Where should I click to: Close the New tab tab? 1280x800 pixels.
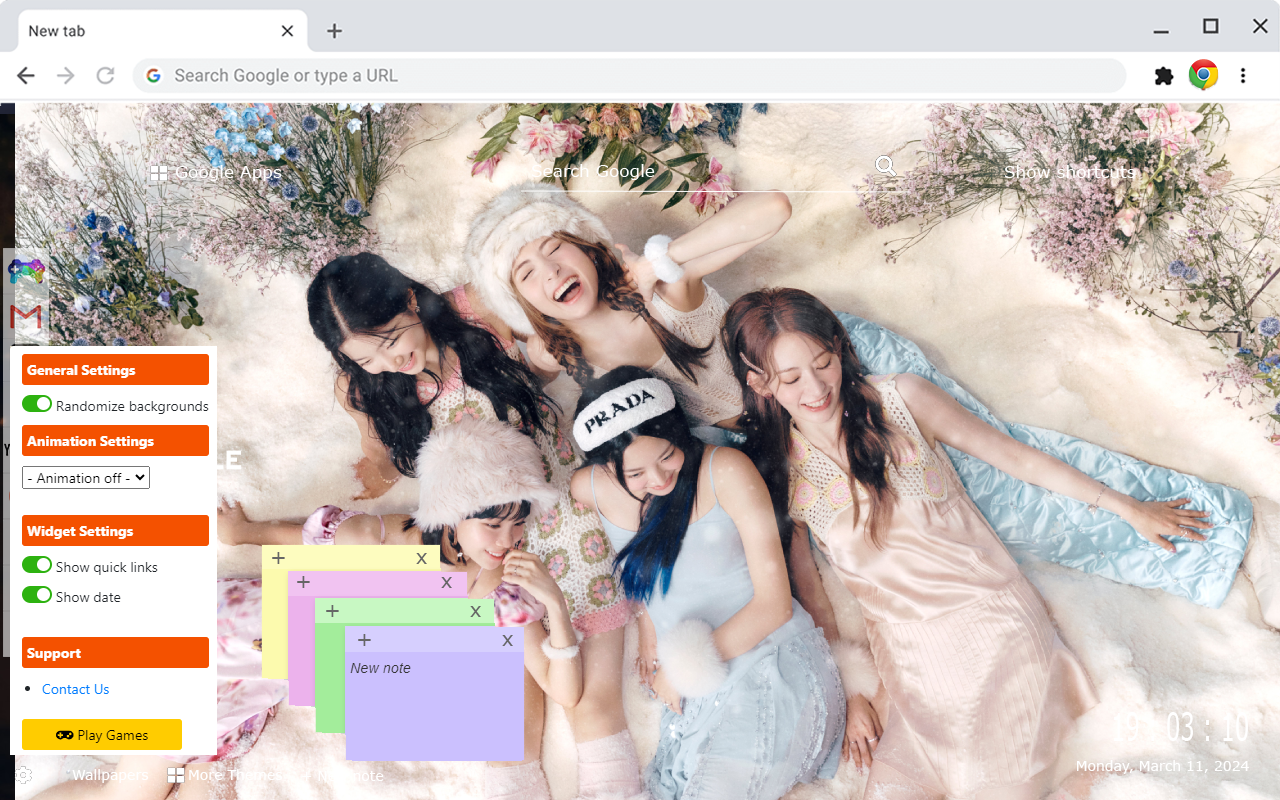[x=287, y=31]
